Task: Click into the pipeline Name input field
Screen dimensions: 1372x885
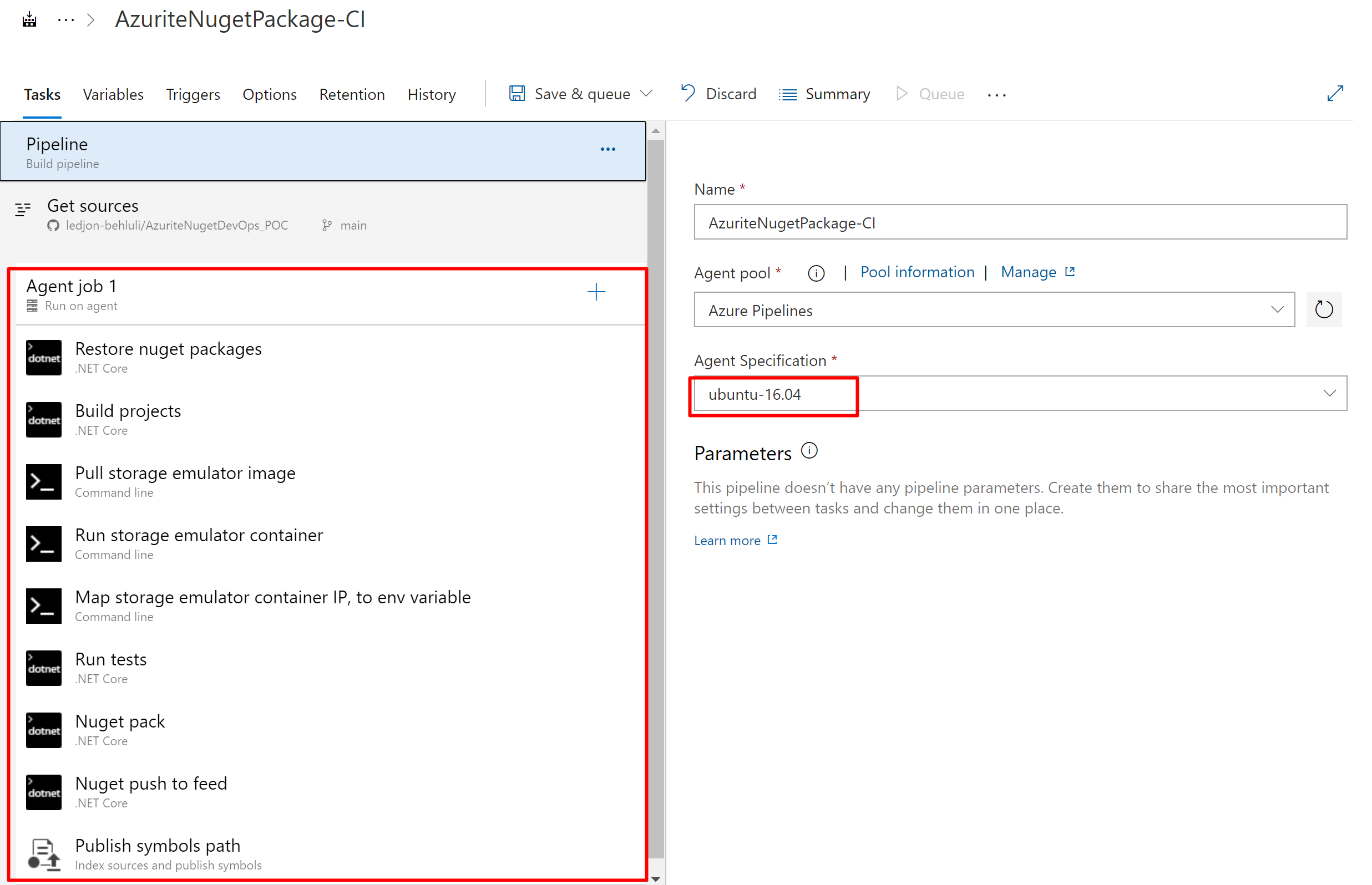Action: [x=1020, y=222]
